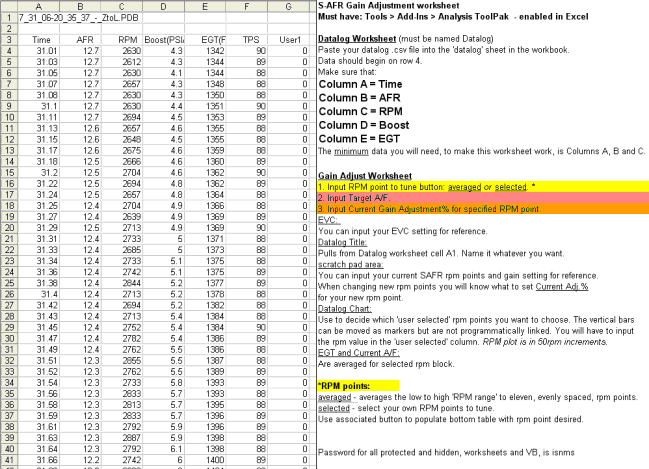649x469 pixels.
Task: Click the 'EVC:' heading
Action: tap(329, 220)
